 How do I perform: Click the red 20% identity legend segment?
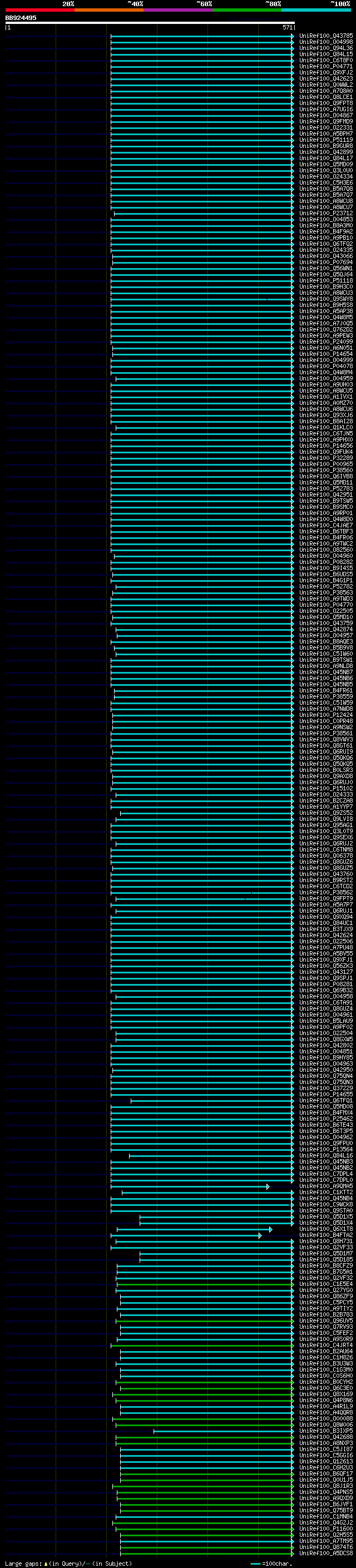tap(40, 10)
